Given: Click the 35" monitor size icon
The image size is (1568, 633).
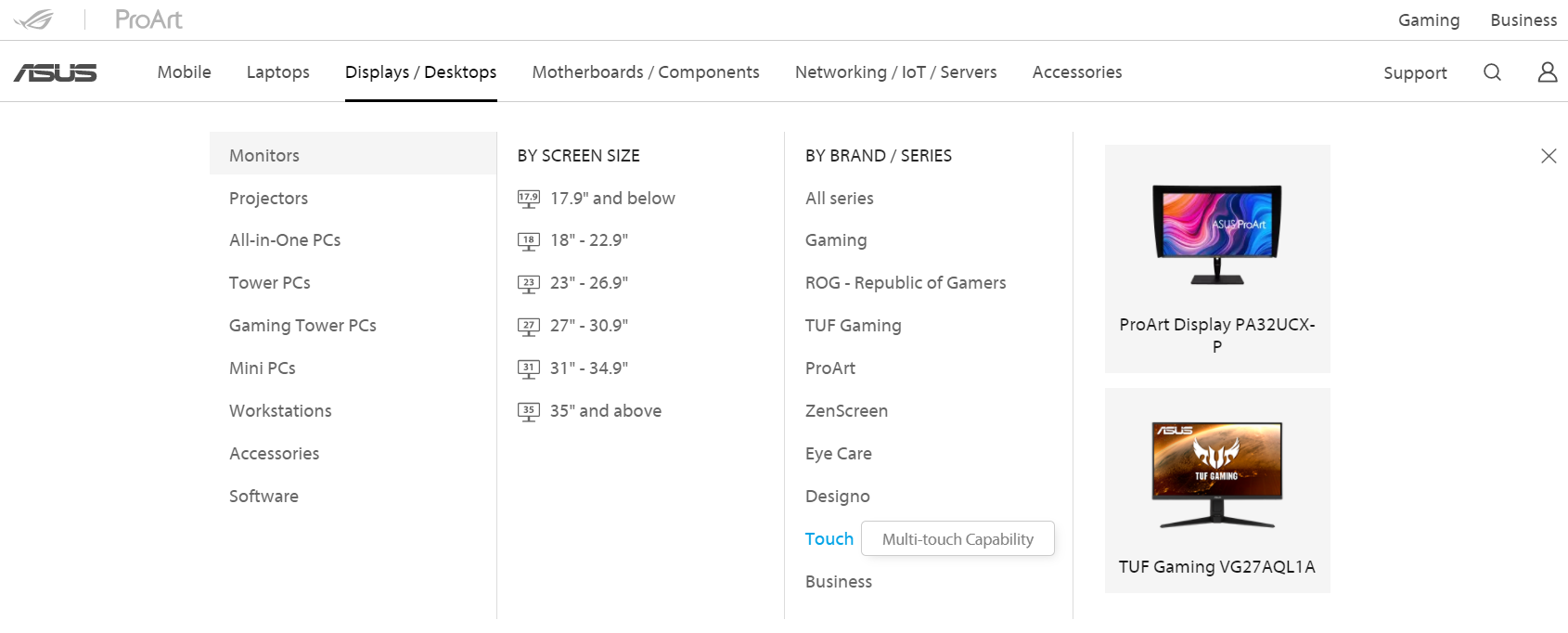Looking at the screenshot, I should tap(529, 412).
